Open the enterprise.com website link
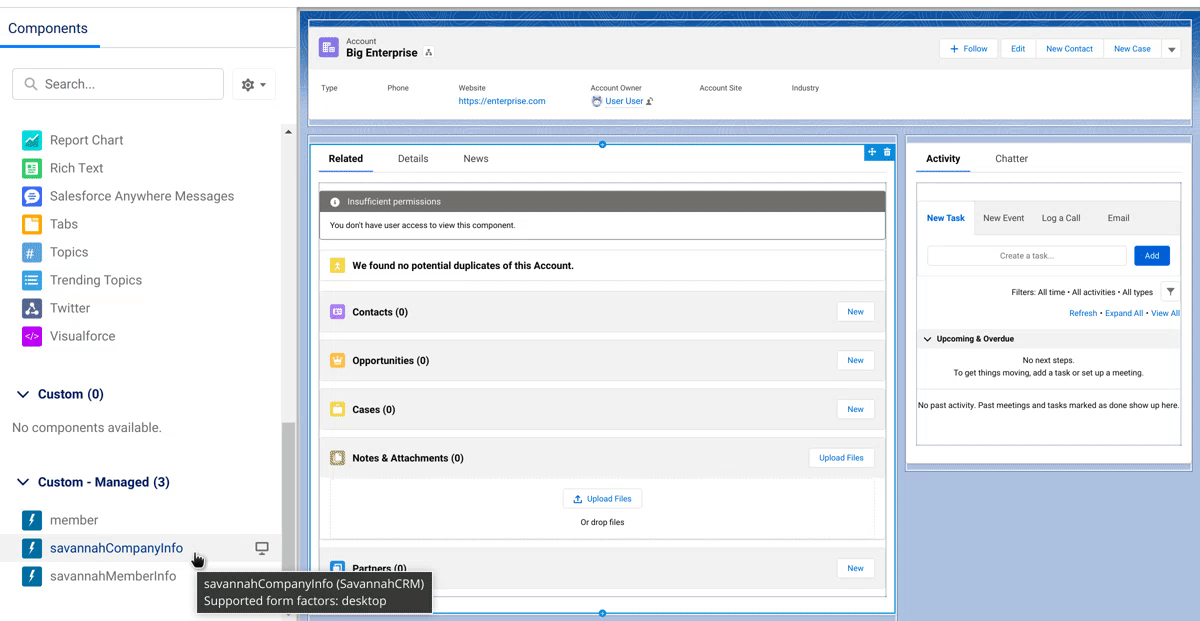 [x=502, y=101]
